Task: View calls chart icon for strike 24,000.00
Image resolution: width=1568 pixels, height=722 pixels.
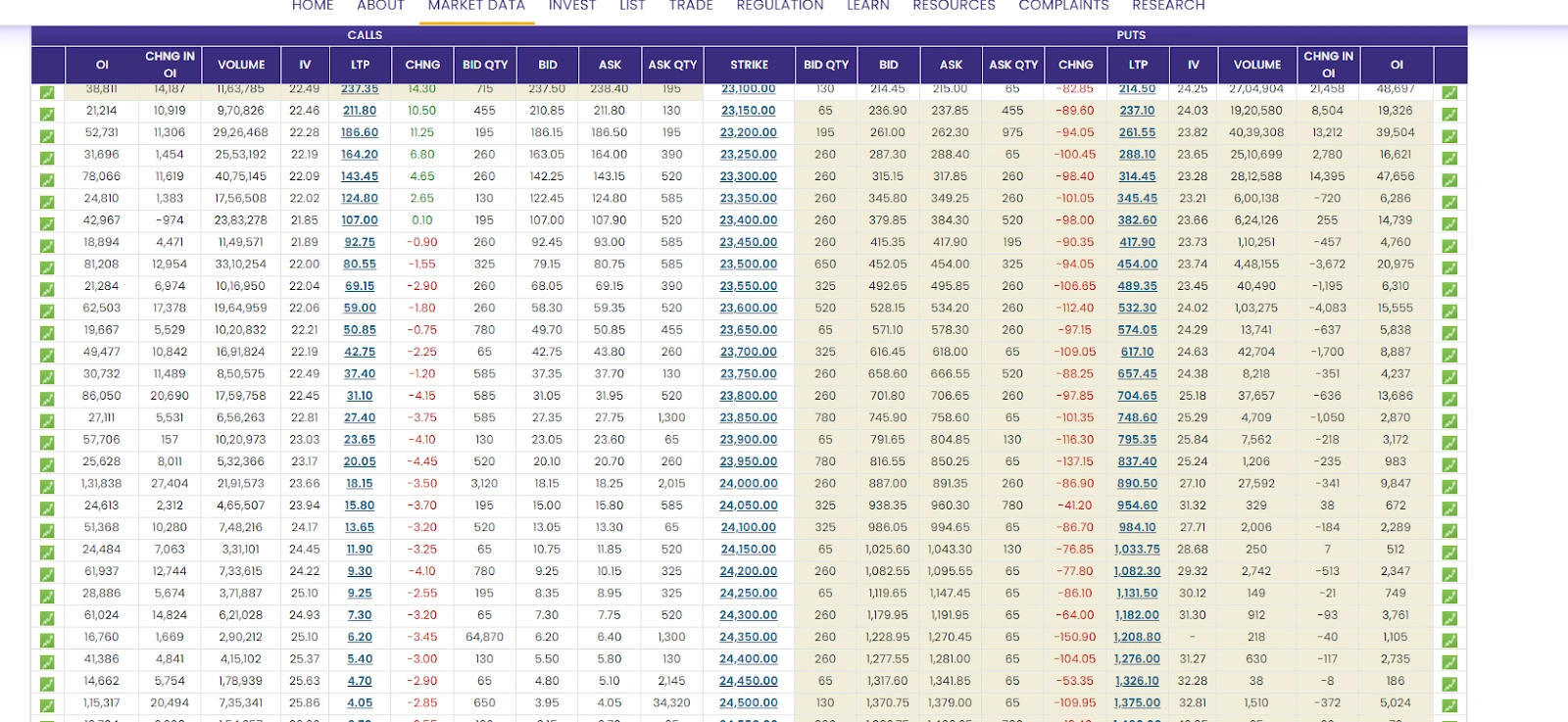Action: (47, 486)
